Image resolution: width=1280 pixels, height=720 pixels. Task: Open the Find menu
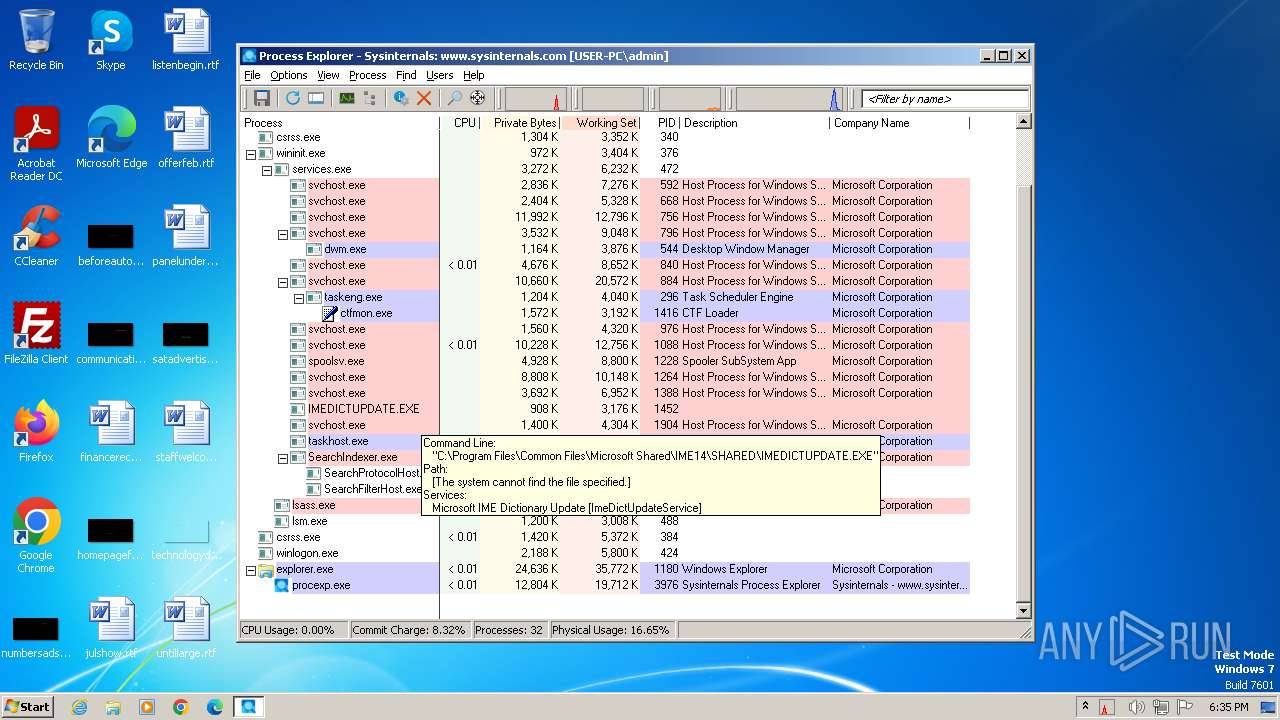[x=406, y=75]
